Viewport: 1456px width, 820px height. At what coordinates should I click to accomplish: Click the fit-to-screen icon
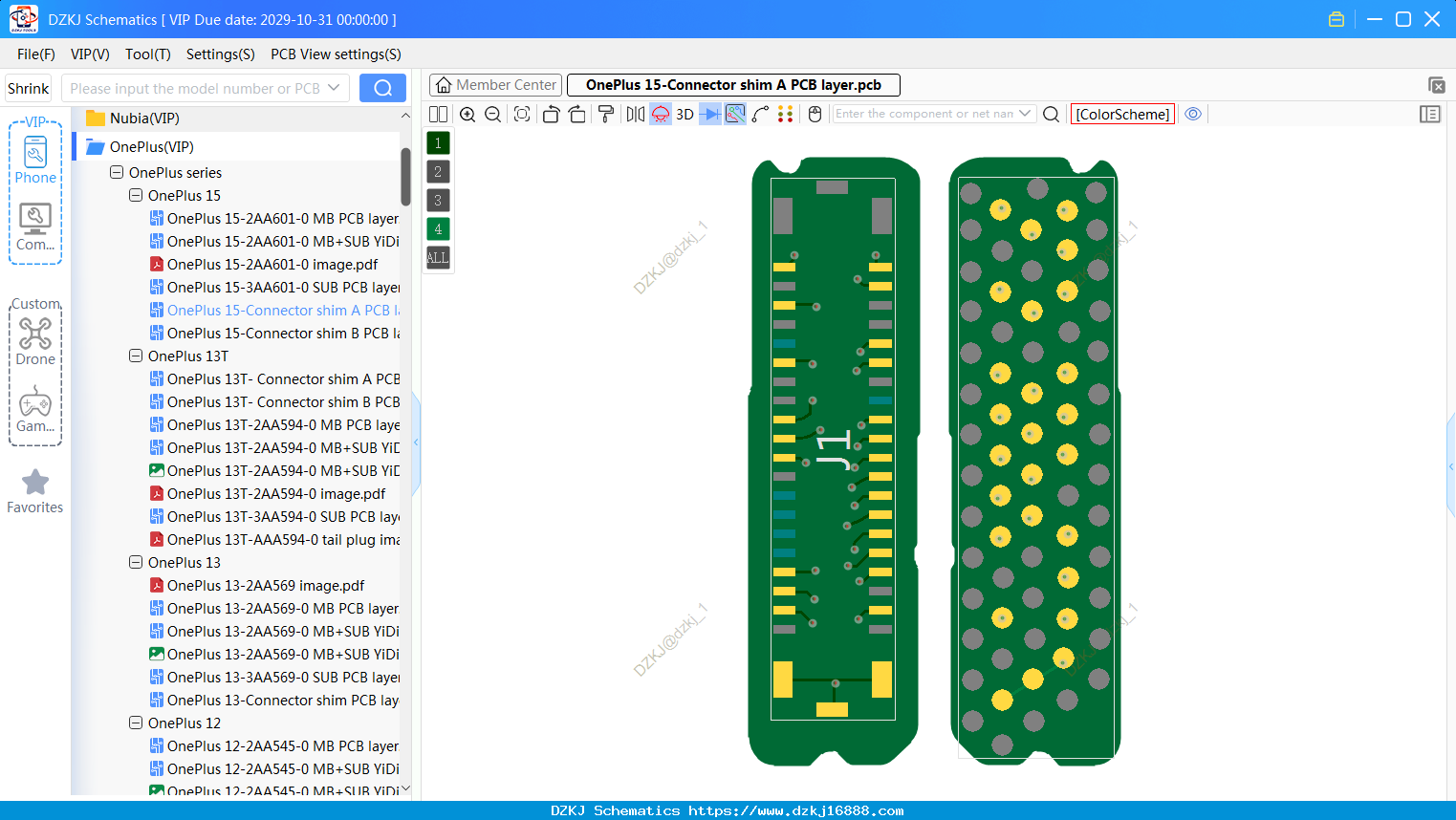(522, 114)
